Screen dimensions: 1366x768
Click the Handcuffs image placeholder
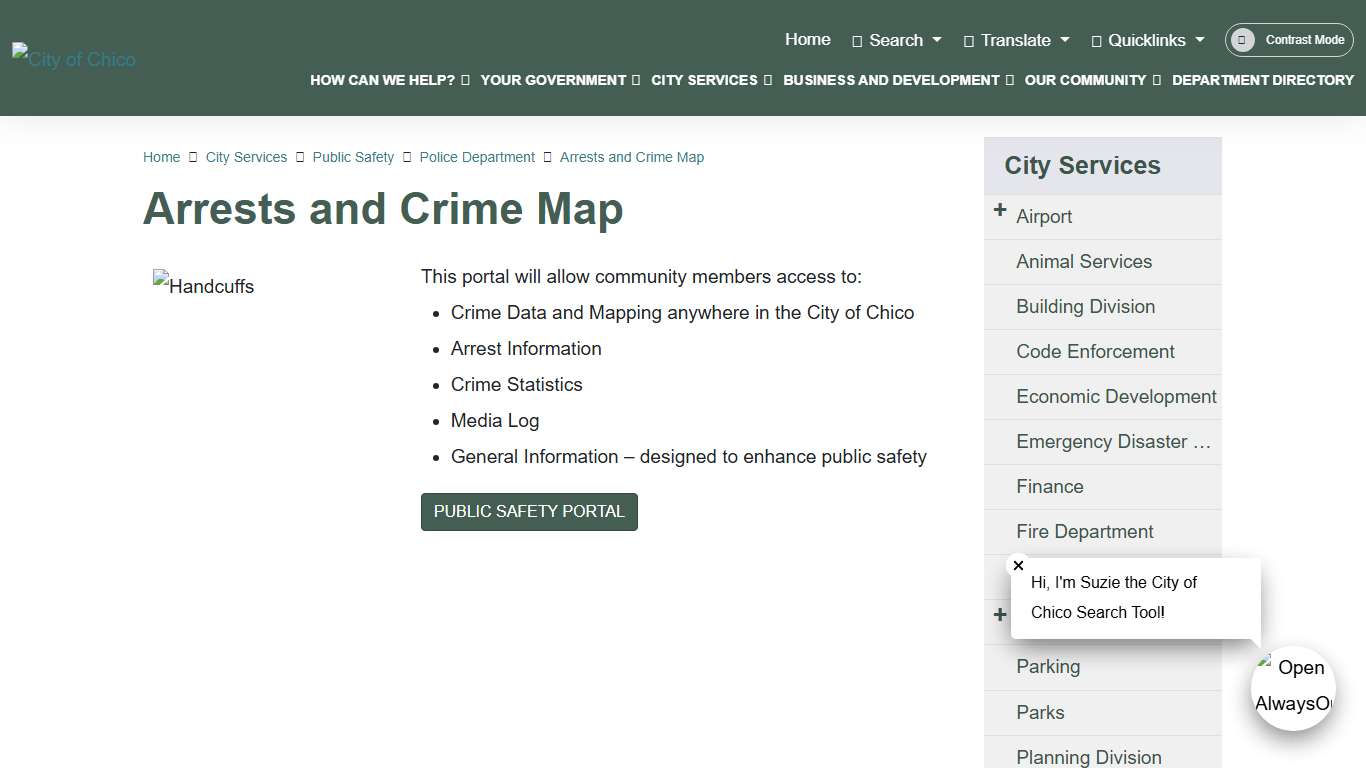tap(203, 285)
